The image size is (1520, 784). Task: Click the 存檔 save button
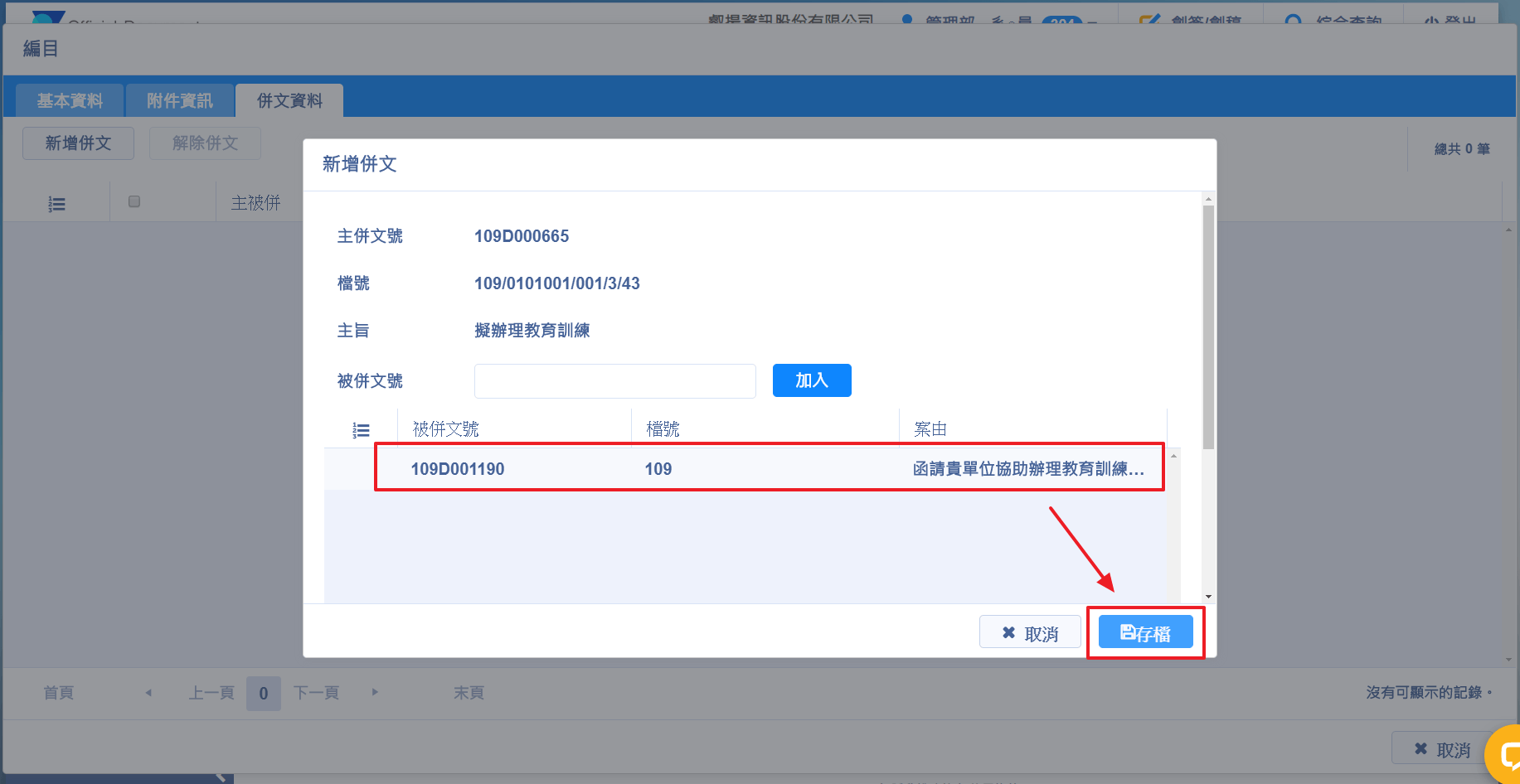[x=1145, y=632]
